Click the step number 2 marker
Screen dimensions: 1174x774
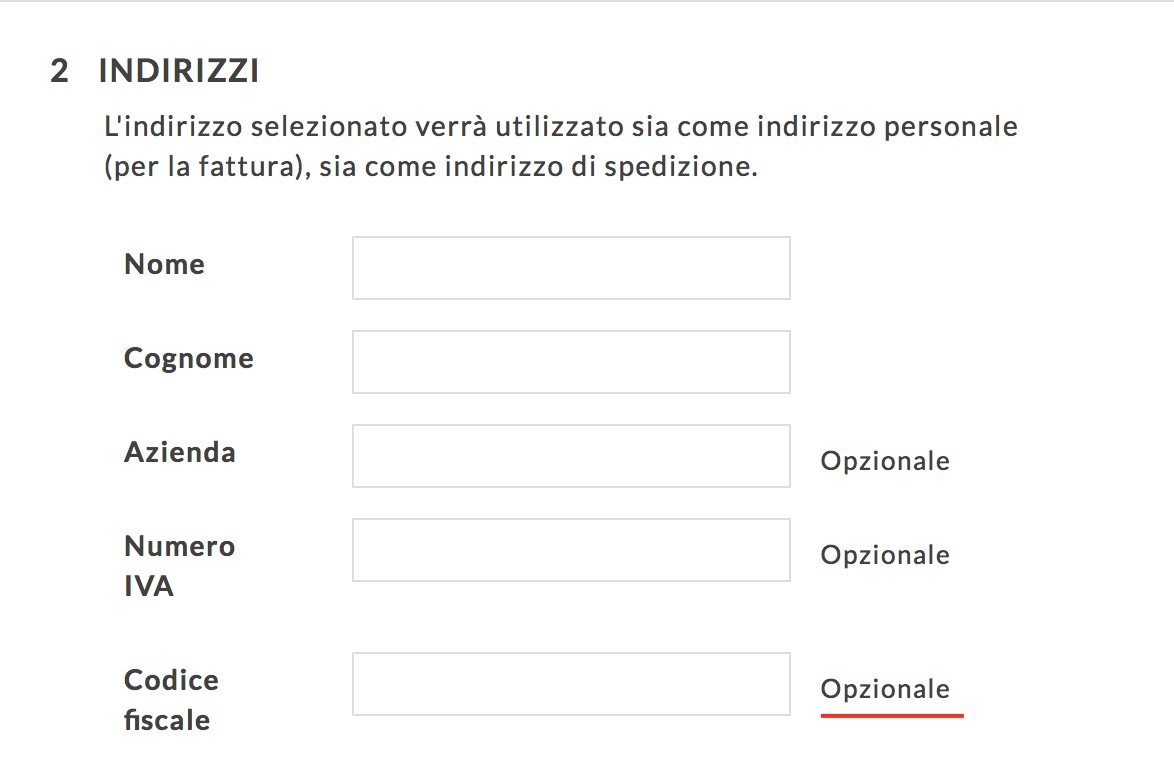point(59,71)
